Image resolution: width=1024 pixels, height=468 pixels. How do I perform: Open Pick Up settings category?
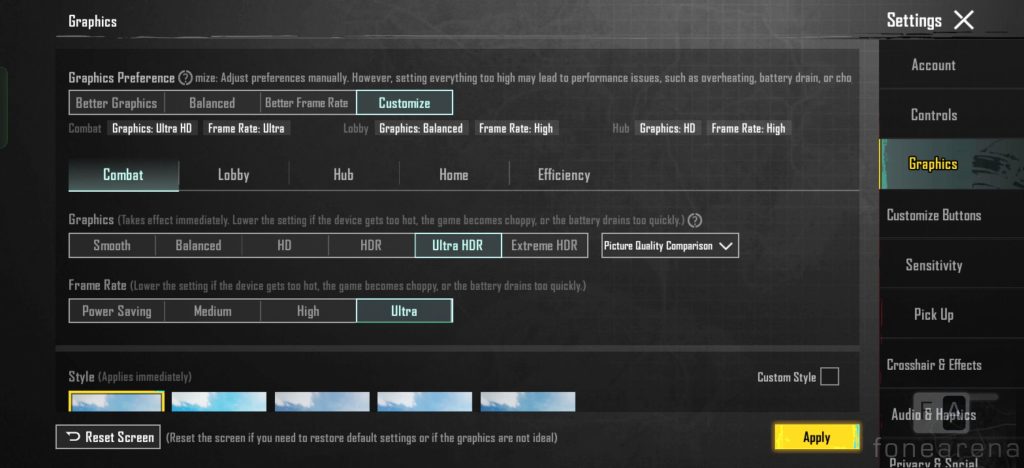tap(933, 314)
